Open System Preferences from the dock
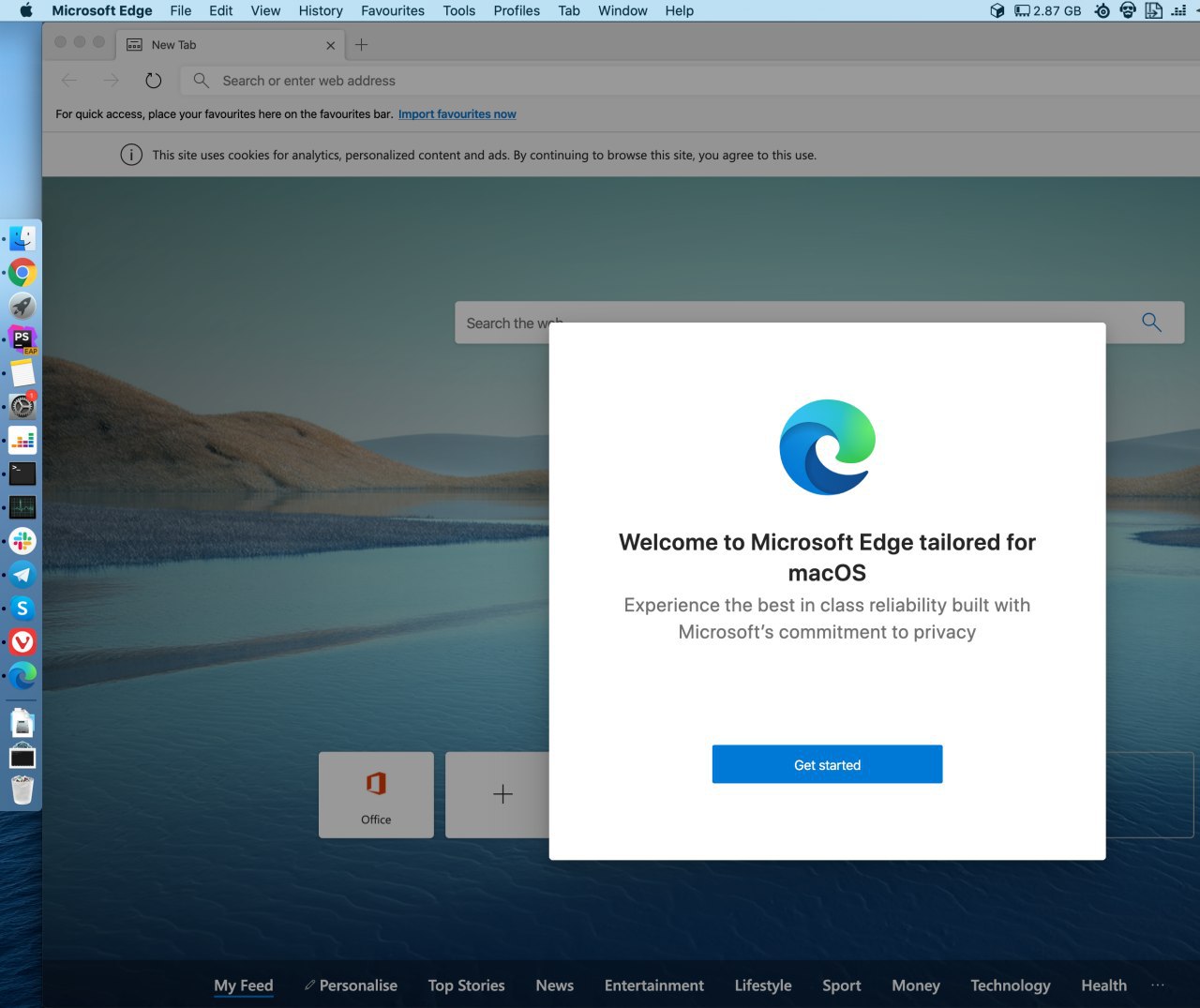This screenshot has height=1008, width=1200. pos(22,406)
